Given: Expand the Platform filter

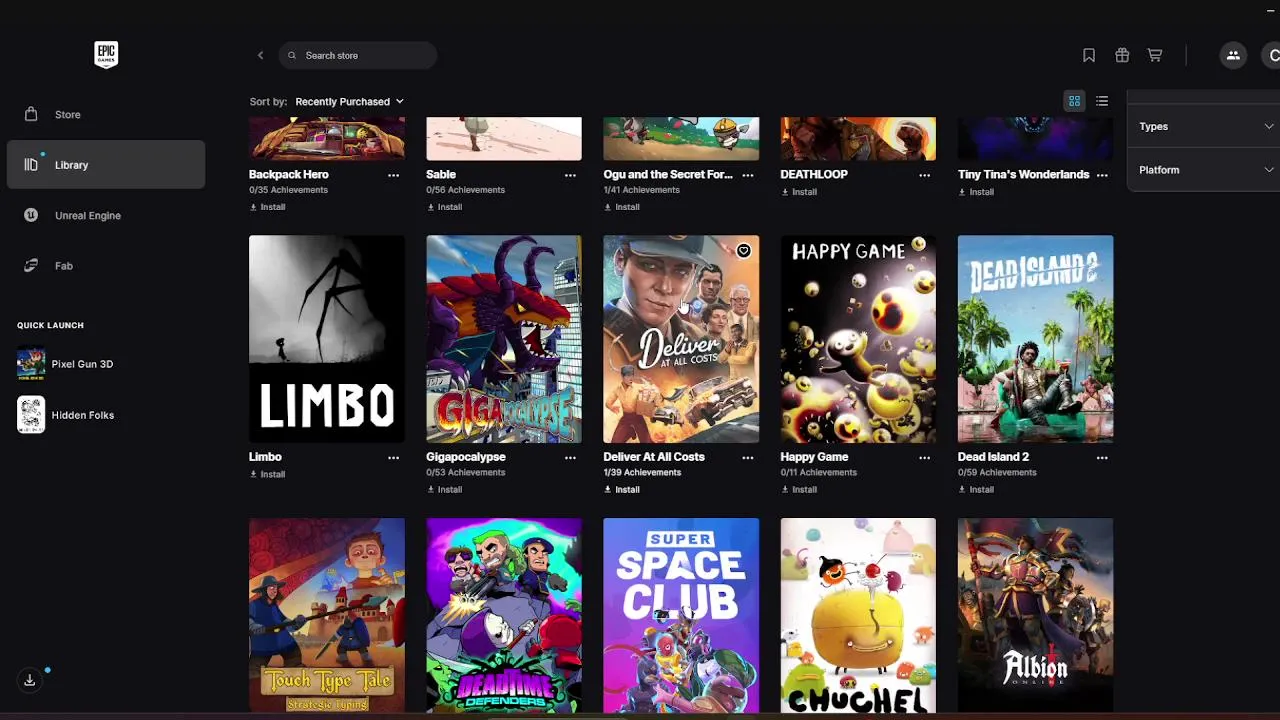Looking at the screenshot, I should coord(1206,170).
